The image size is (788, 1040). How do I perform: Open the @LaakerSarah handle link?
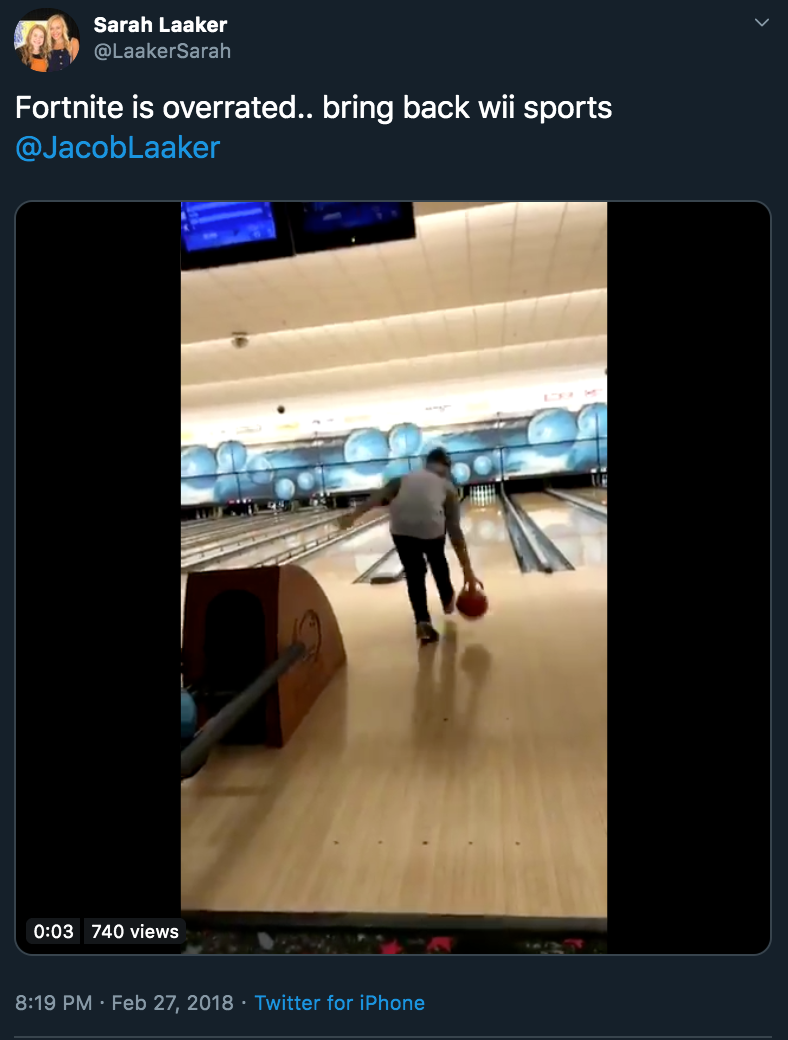pyautogui.click(x=163, y=51)
